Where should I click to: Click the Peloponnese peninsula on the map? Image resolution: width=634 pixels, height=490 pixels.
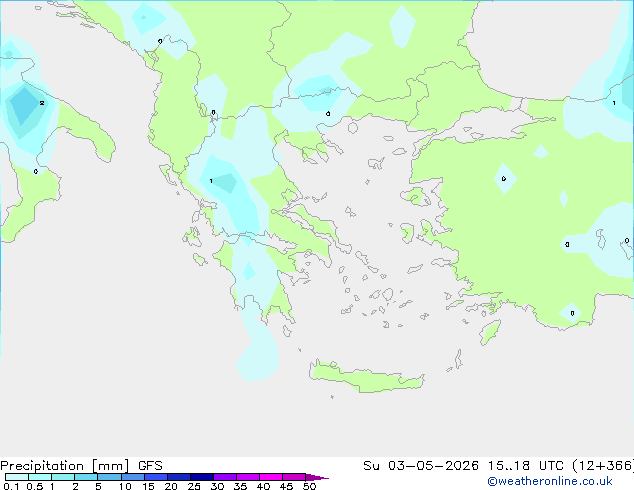tap(259, 279)
